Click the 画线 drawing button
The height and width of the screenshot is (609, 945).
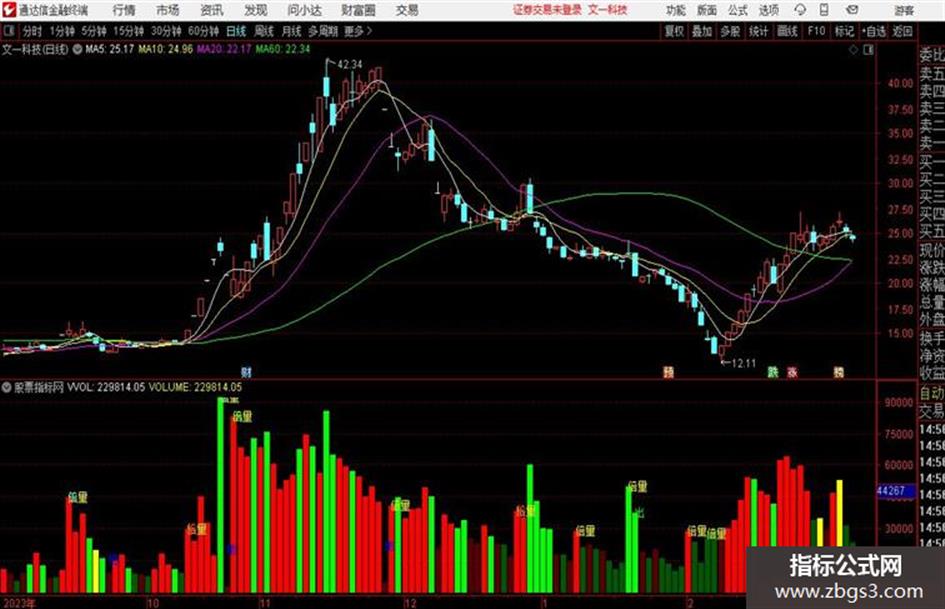click(x=788, y=31)
